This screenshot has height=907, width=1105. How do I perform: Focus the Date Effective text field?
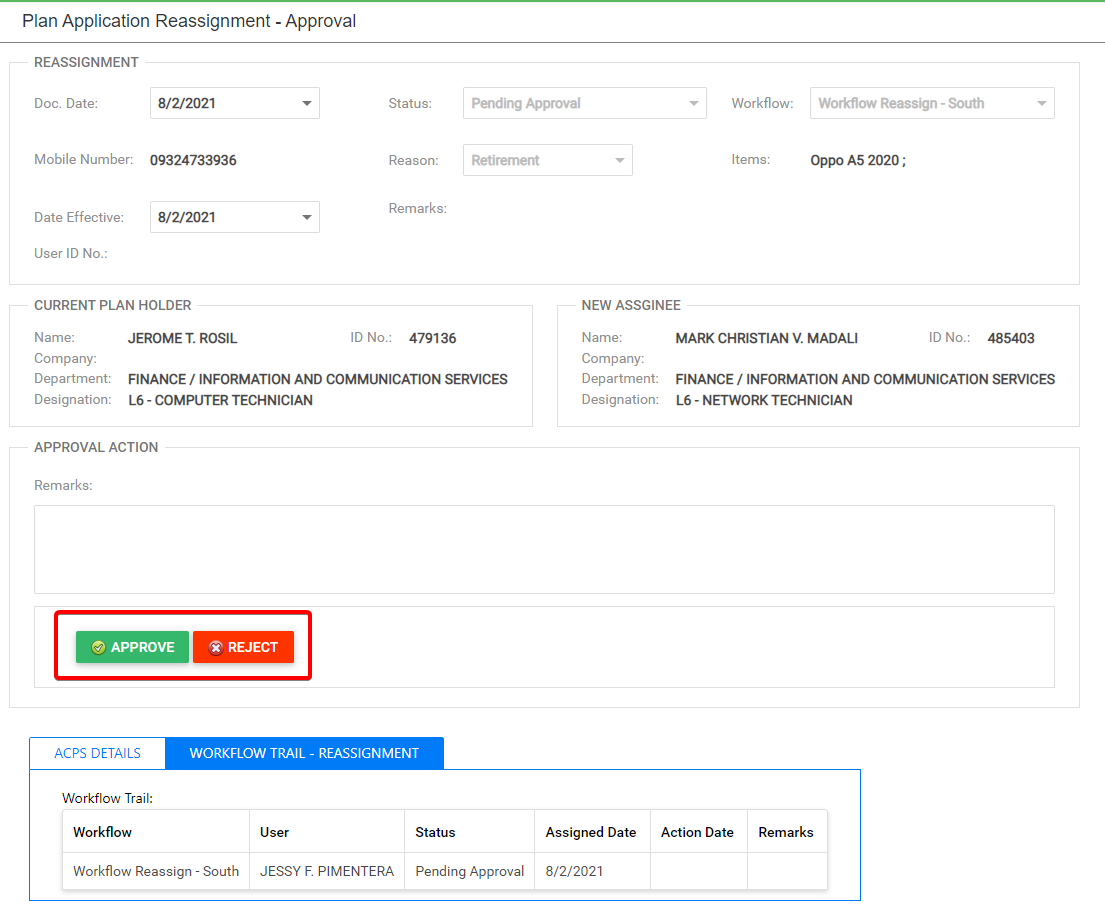222,217
